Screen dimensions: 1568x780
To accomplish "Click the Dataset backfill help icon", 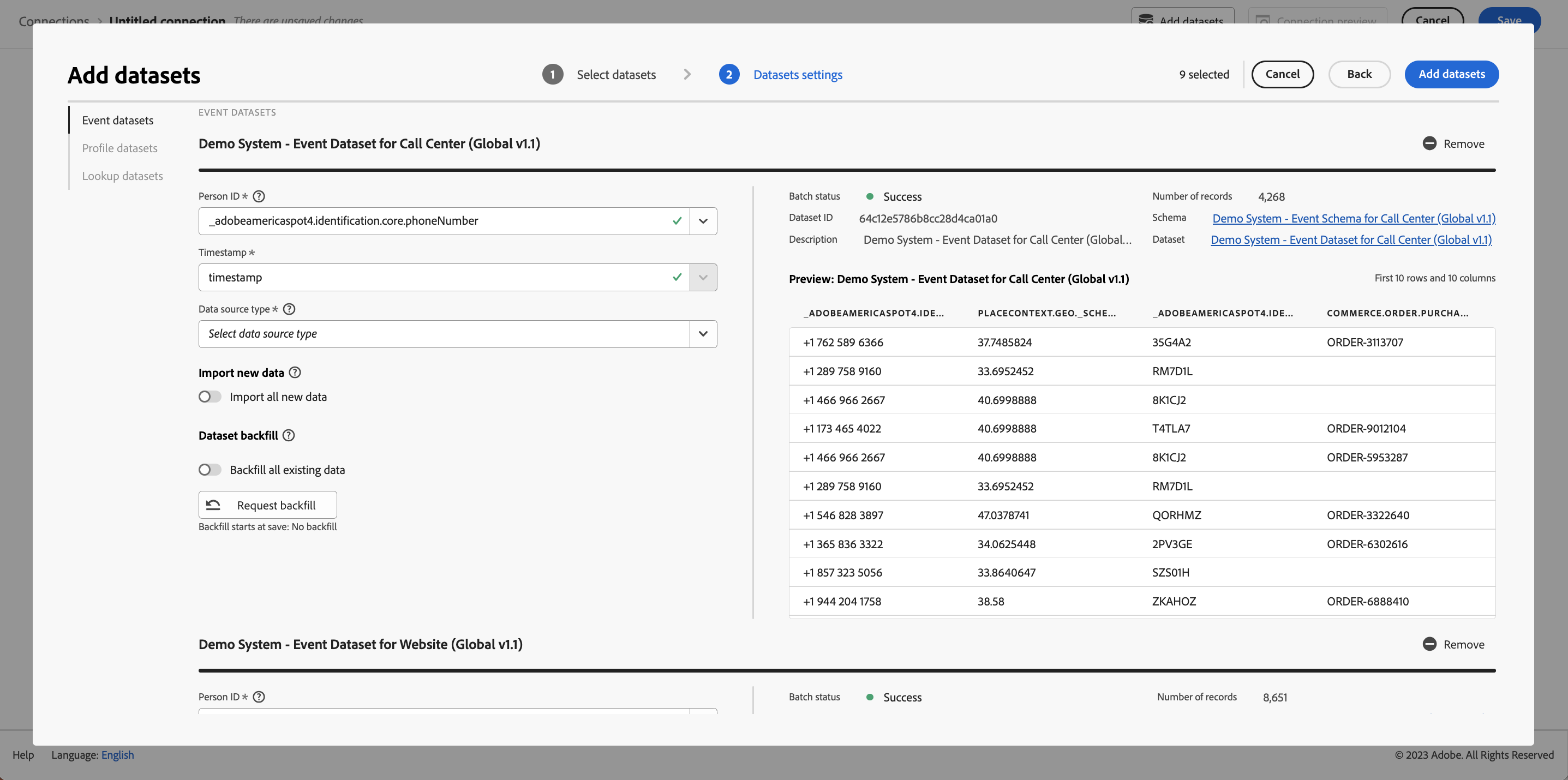I will click(289, 435).
